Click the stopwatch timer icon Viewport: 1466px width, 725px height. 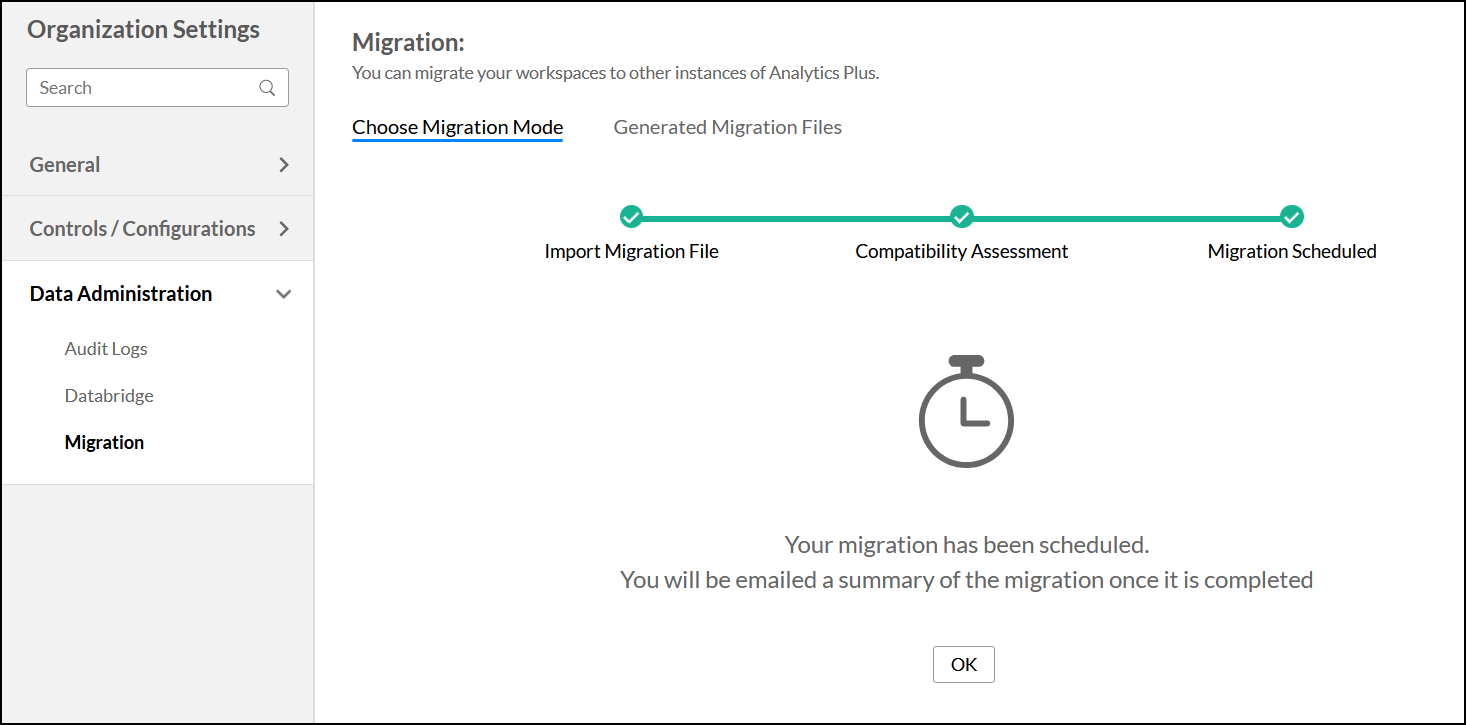[x=965, y=413]
